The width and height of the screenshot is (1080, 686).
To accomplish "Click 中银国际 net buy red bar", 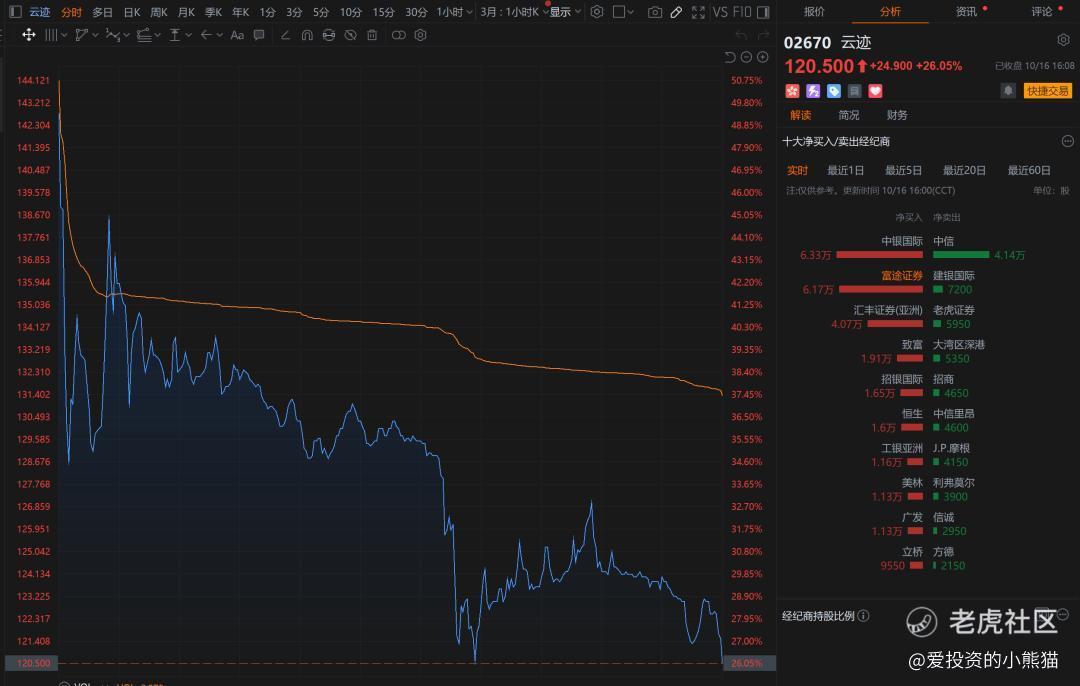I will [x=880, y=255].
